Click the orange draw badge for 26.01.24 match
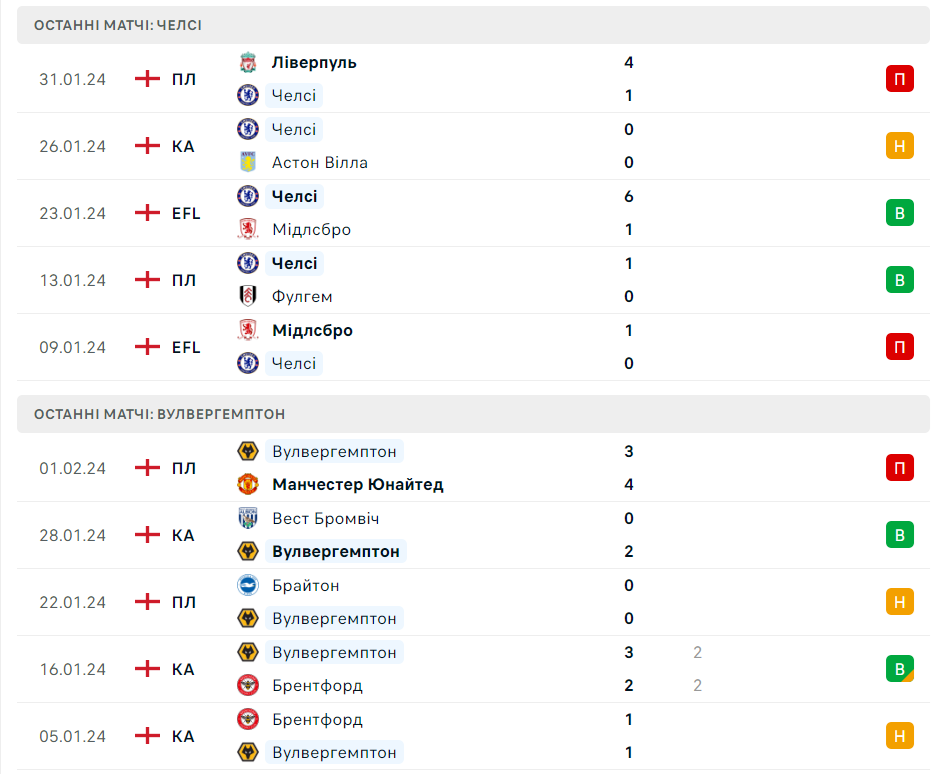This screenshot has width=939, height=774. (899, 146)
